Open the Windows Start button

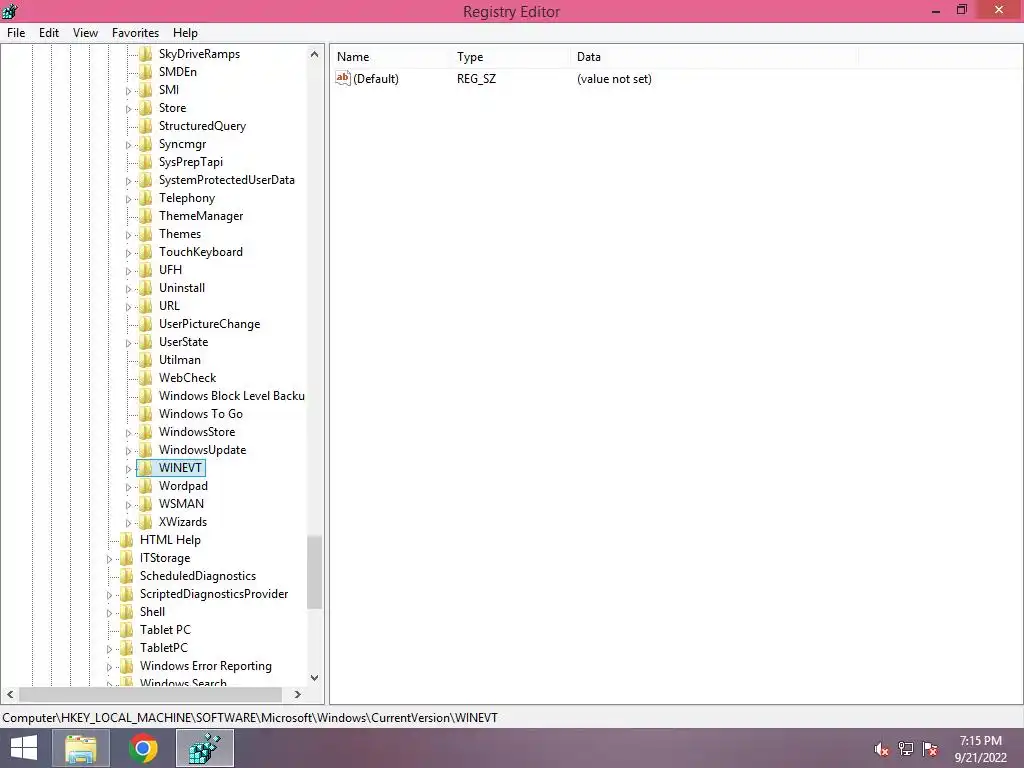(24, 748)
